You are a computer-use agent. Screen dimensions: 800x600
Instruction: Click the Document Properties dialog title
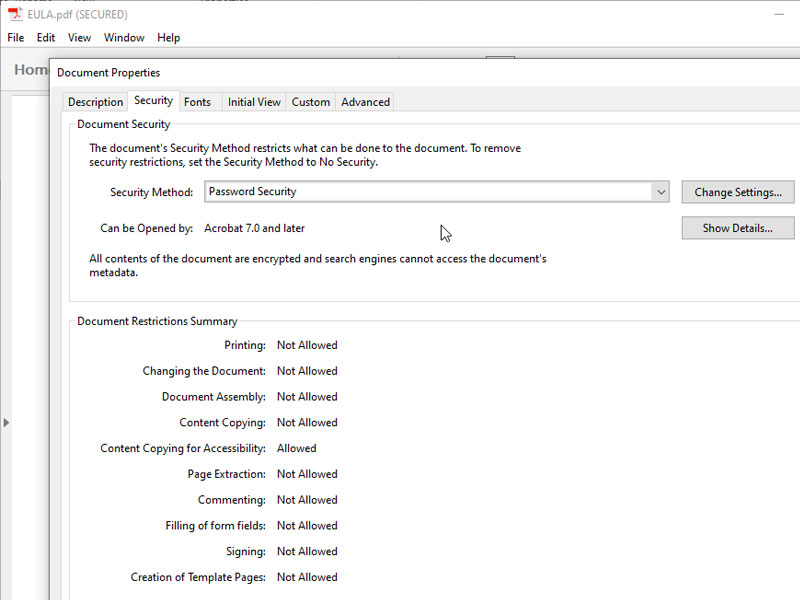pos(109,73)
